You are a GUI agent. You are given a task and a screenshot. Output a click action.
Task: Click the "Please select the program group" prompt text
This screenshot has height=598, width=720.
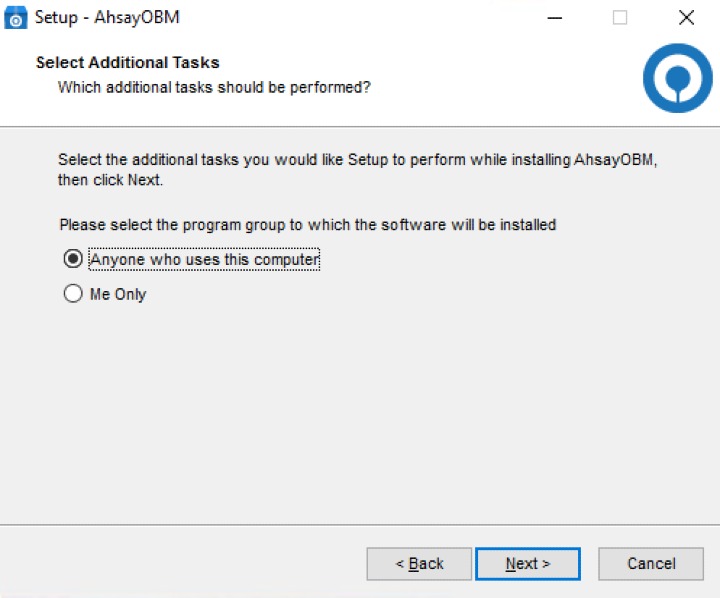308,225
